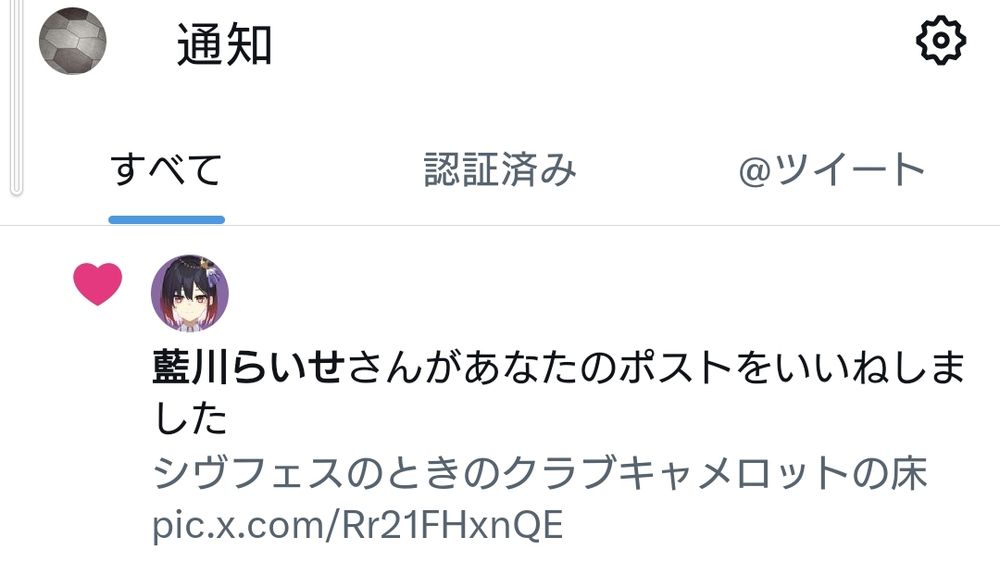Open notification settings via gear icon

(941, 41)
